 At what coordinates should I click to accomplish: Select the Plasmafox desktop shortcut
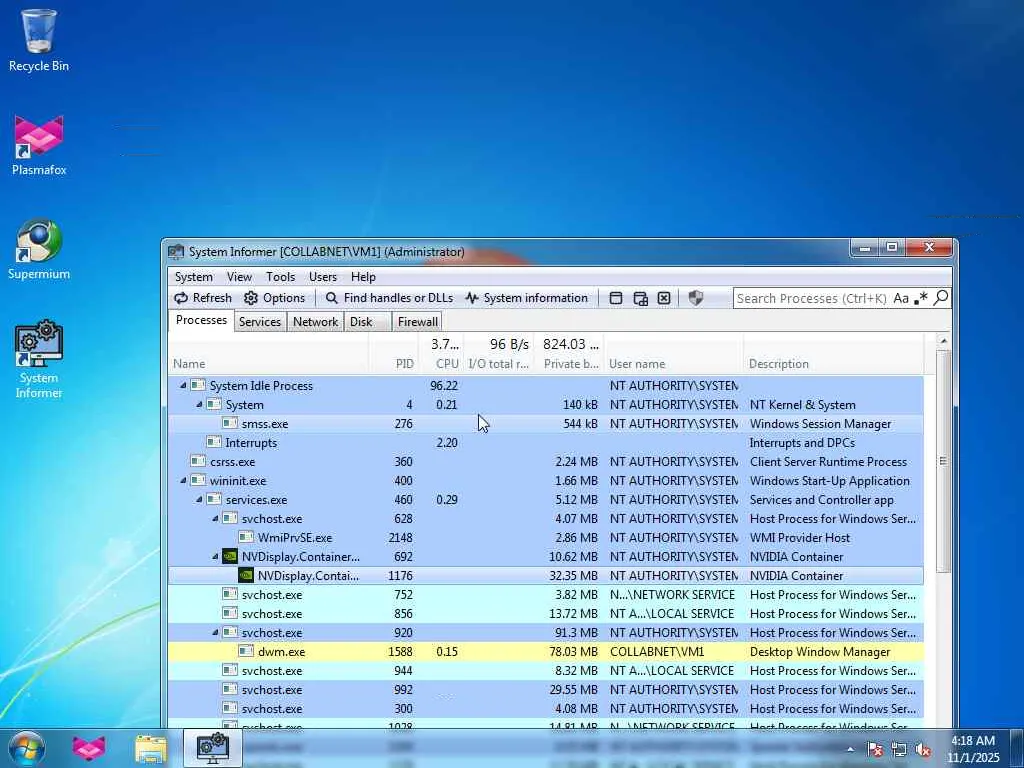tap(39, 145)
